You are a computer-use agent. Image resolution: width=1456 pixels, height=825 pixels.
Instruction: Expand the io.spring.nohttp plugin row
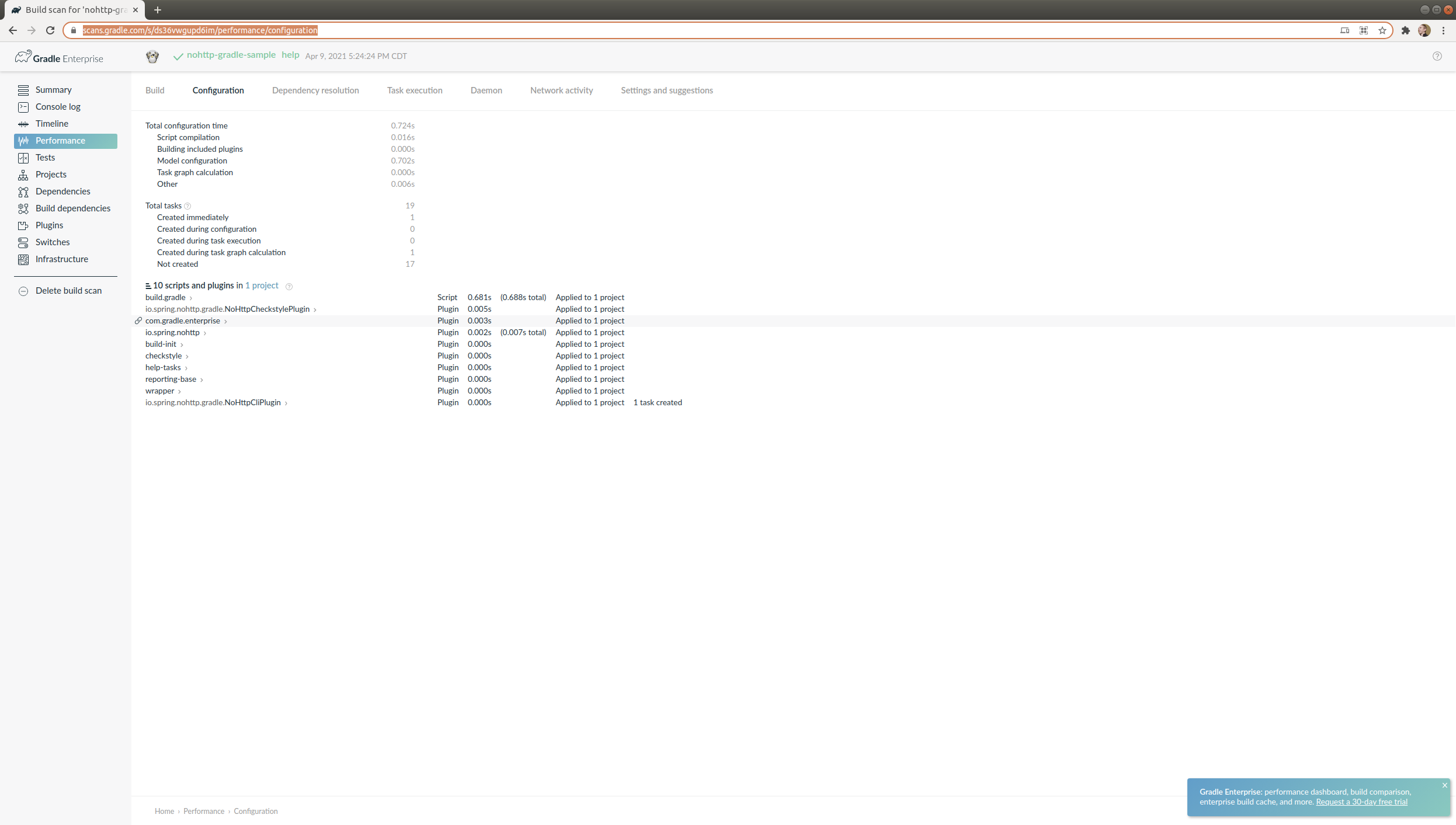pyautogui.click(x=204, y=333)
